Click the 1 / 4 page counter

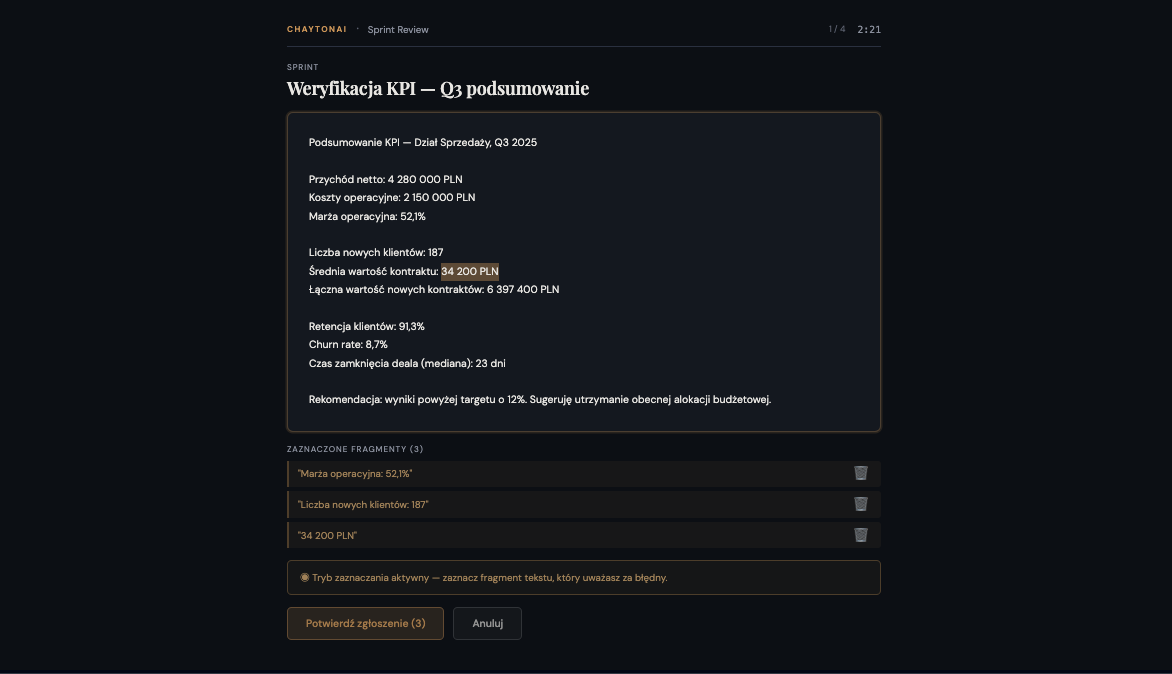point(837,29)
